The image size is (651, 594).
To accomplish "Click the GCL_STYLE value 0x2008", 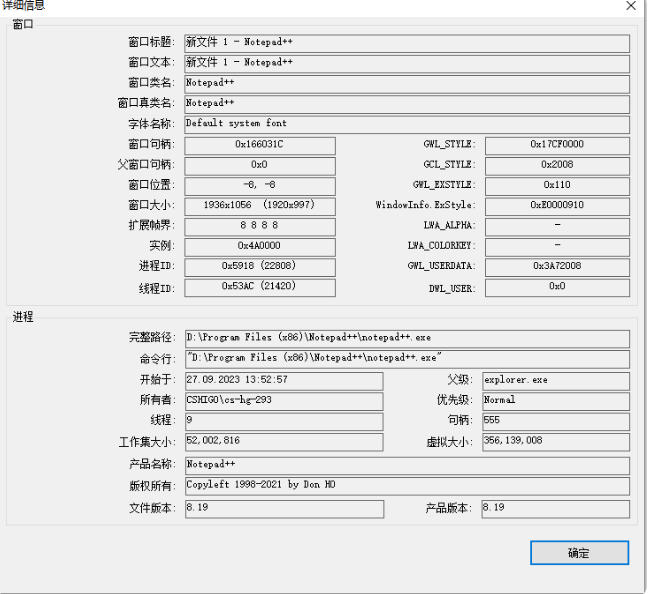I will [557, 165].
